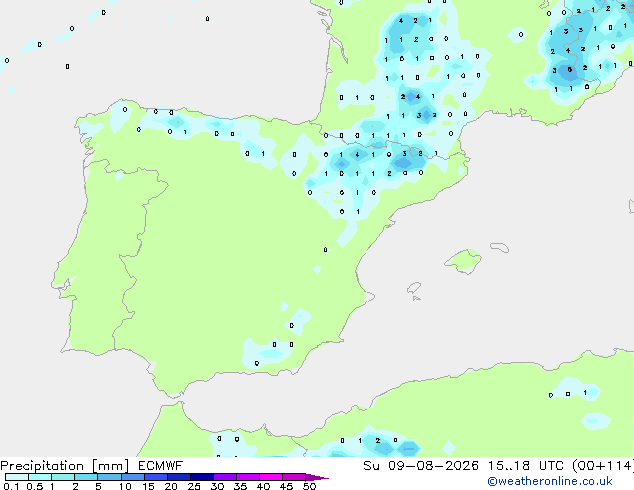The height and width of the screenshot is (490, 634).
Task: Click the 'ECMWF' model label
Action: pyautogui.click(x=161, y=466)
